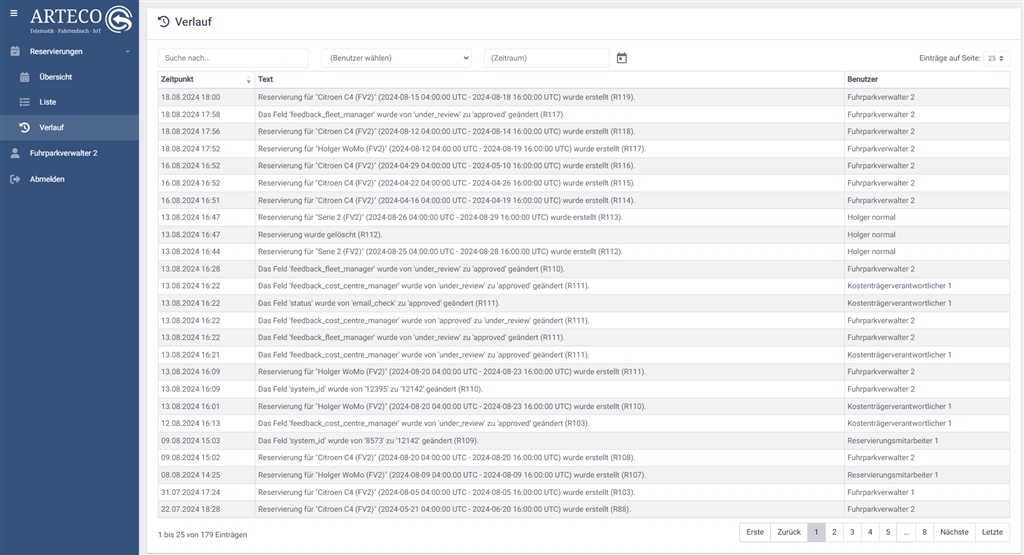Go to page 8

click(924, 532)
